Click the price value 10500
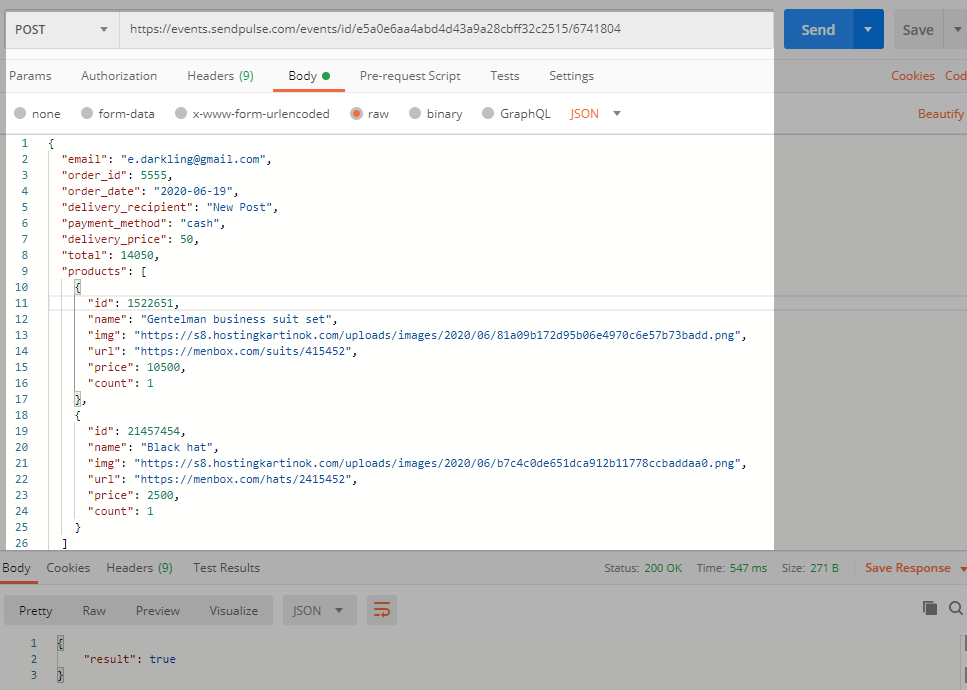Screen dimensions: 967x690 (163, 368)
